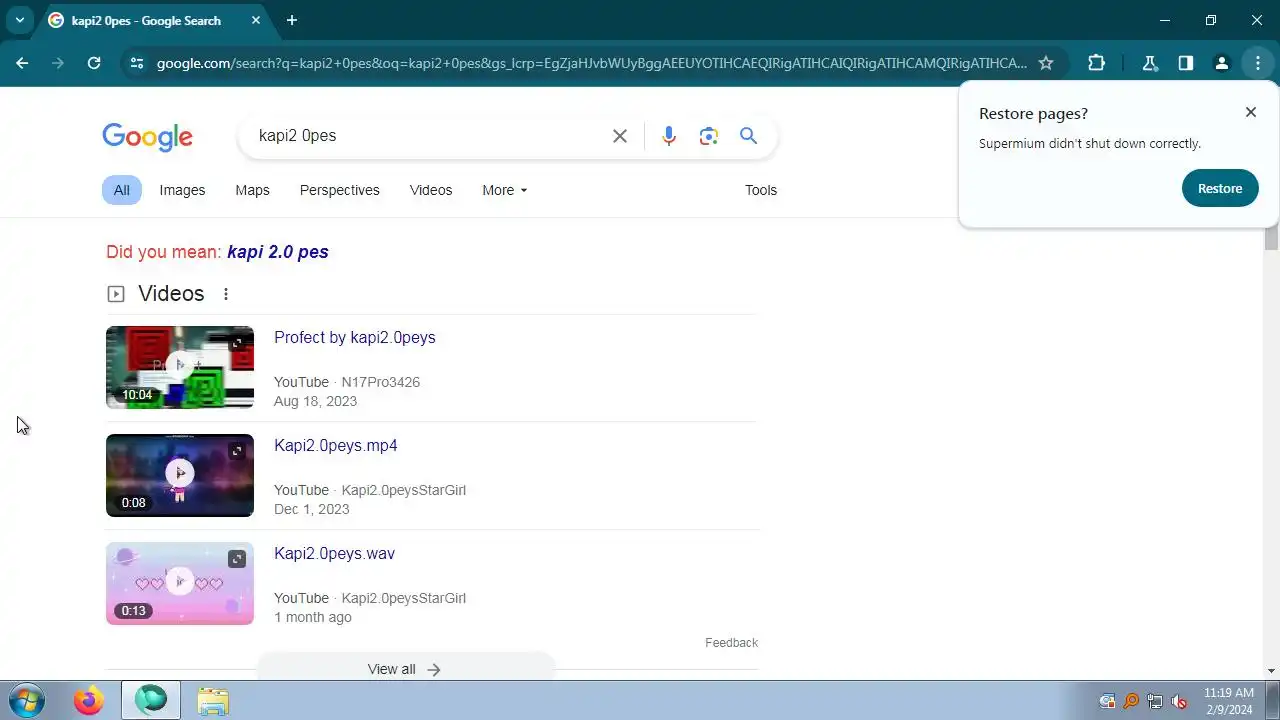
Task: Play the 0:08 video thumbnail
Action: click(180, 475)
